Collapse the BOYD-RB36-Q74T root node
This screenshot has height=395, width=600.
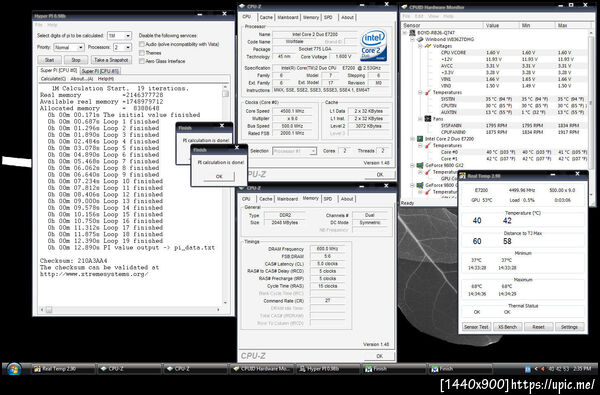point(405,33)
